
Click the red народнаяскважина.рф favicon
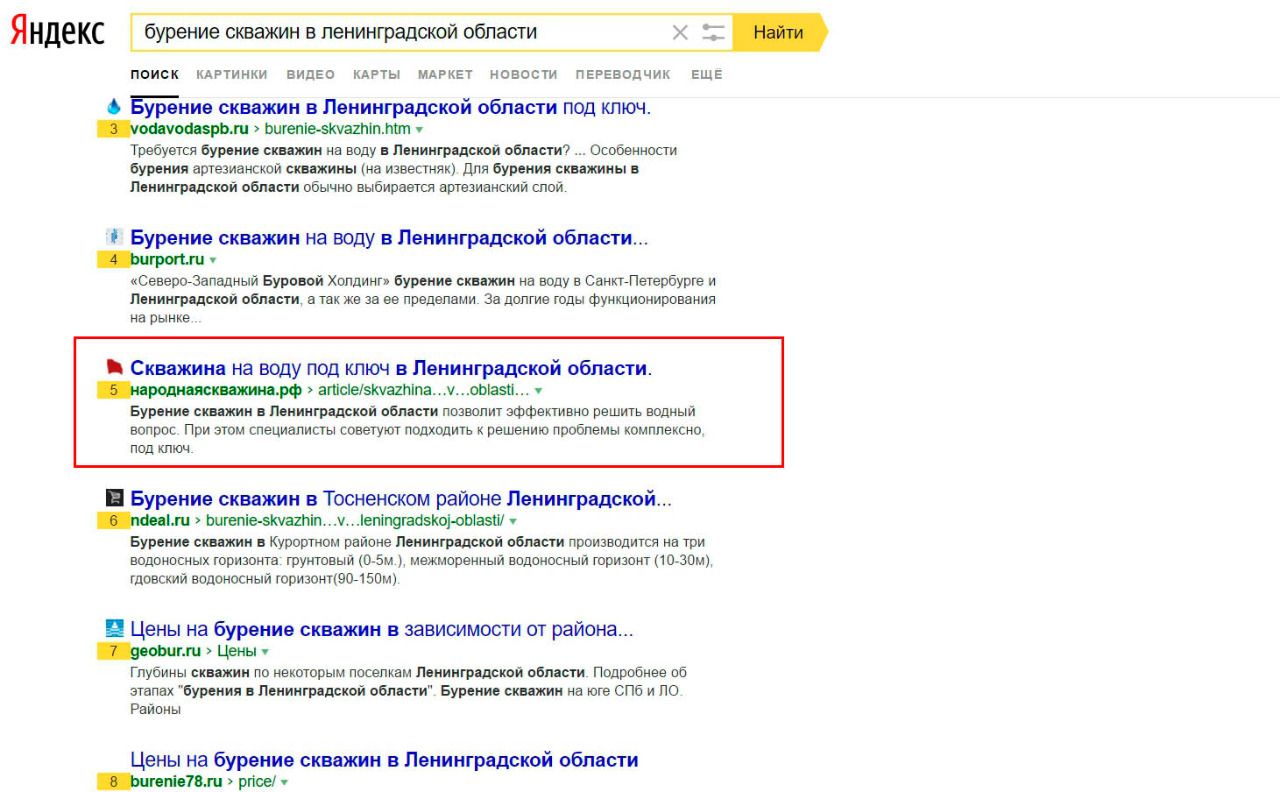[x=113, y=368]
